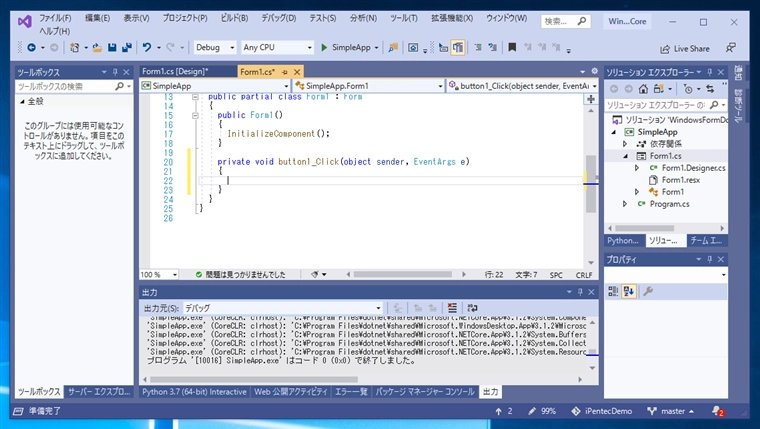Click the Clear All icon in output panel

pos(452,308)
